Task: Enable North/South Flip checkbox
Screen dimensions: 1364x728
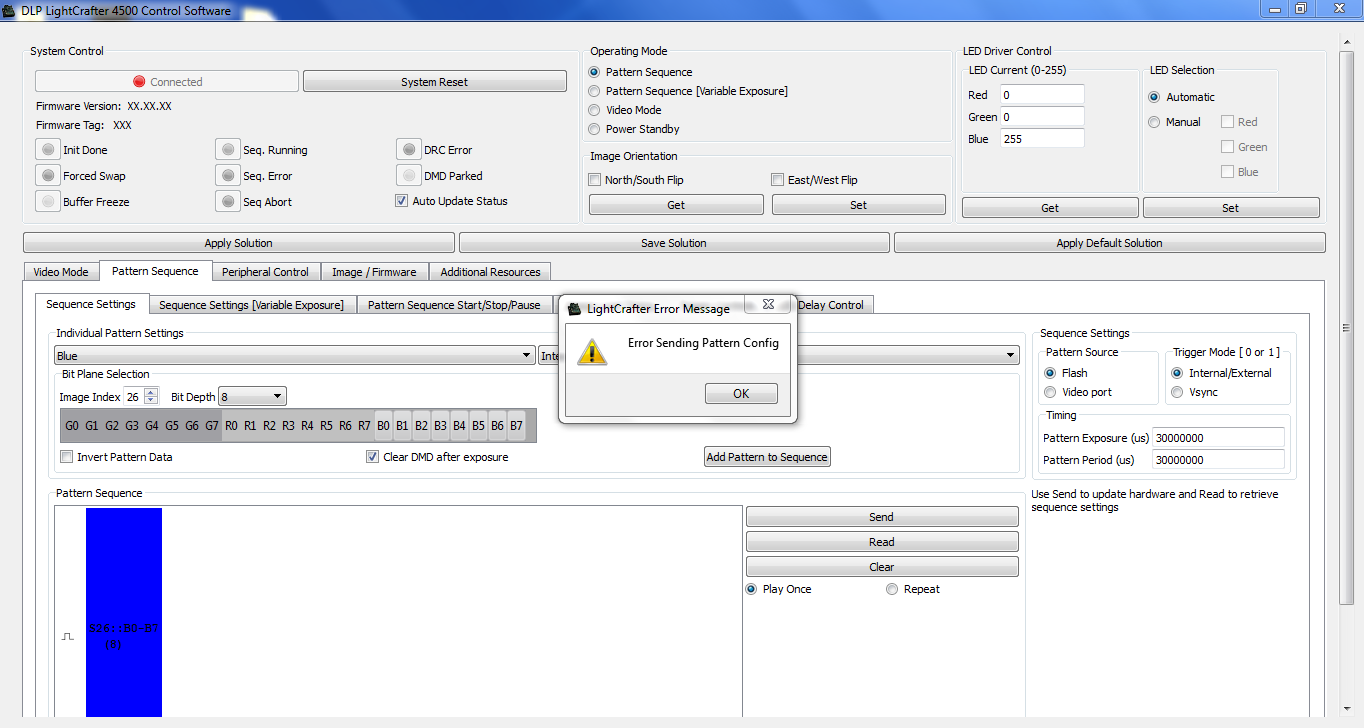Action: point(595,180)
